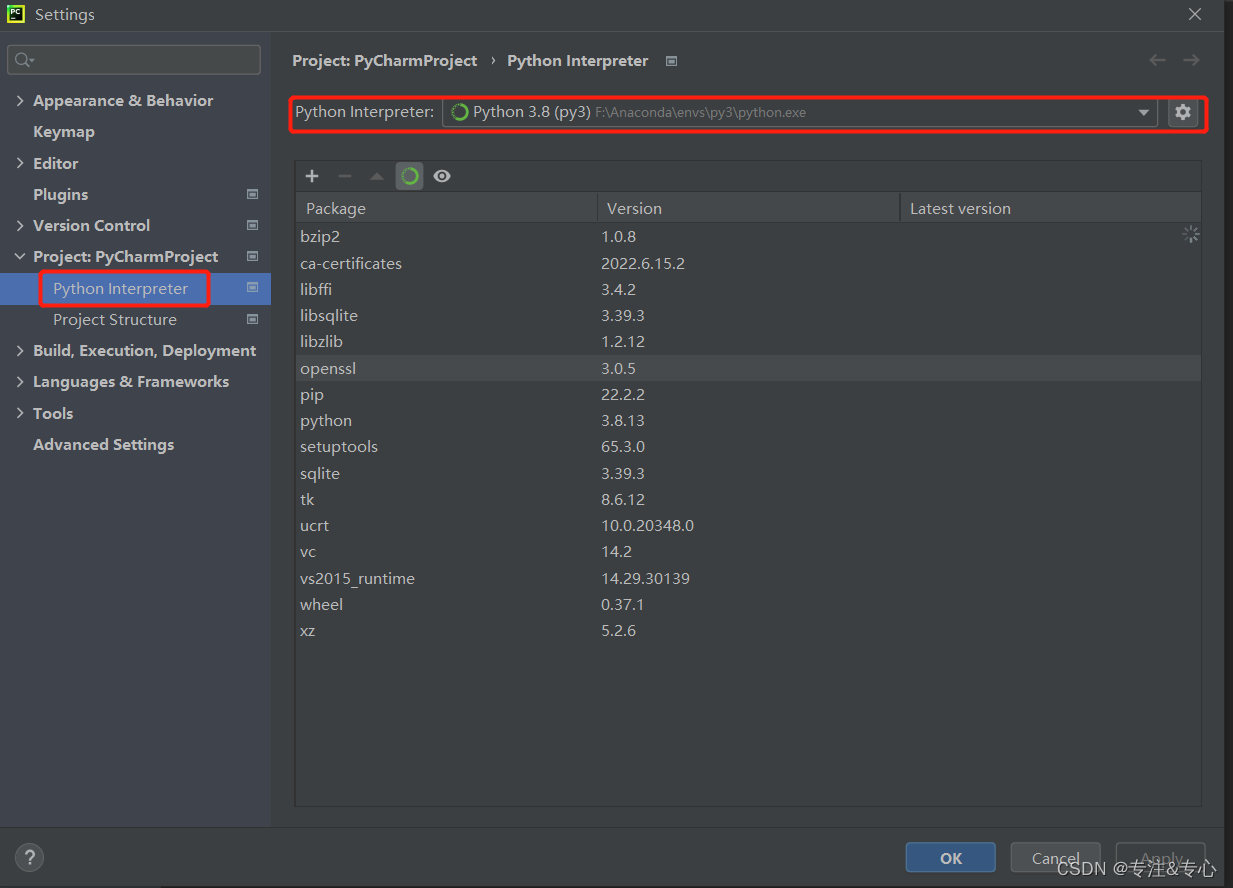Click version 10.0.20348.0 cell
The width and height of the screenshot is (1233, 888).
(647, 525)
